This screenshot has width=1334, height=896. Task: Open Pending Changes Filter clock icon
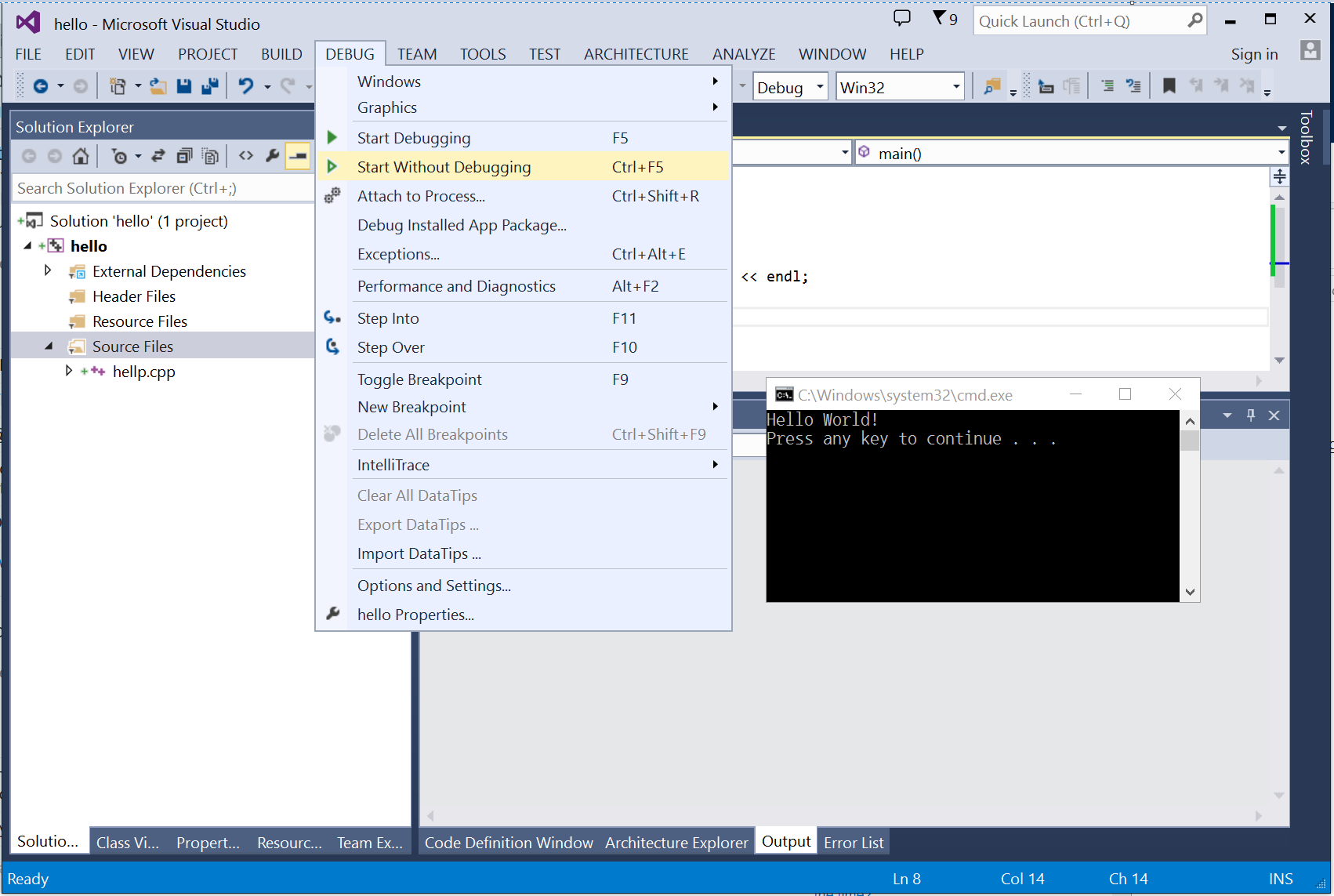tap(119, 156)
